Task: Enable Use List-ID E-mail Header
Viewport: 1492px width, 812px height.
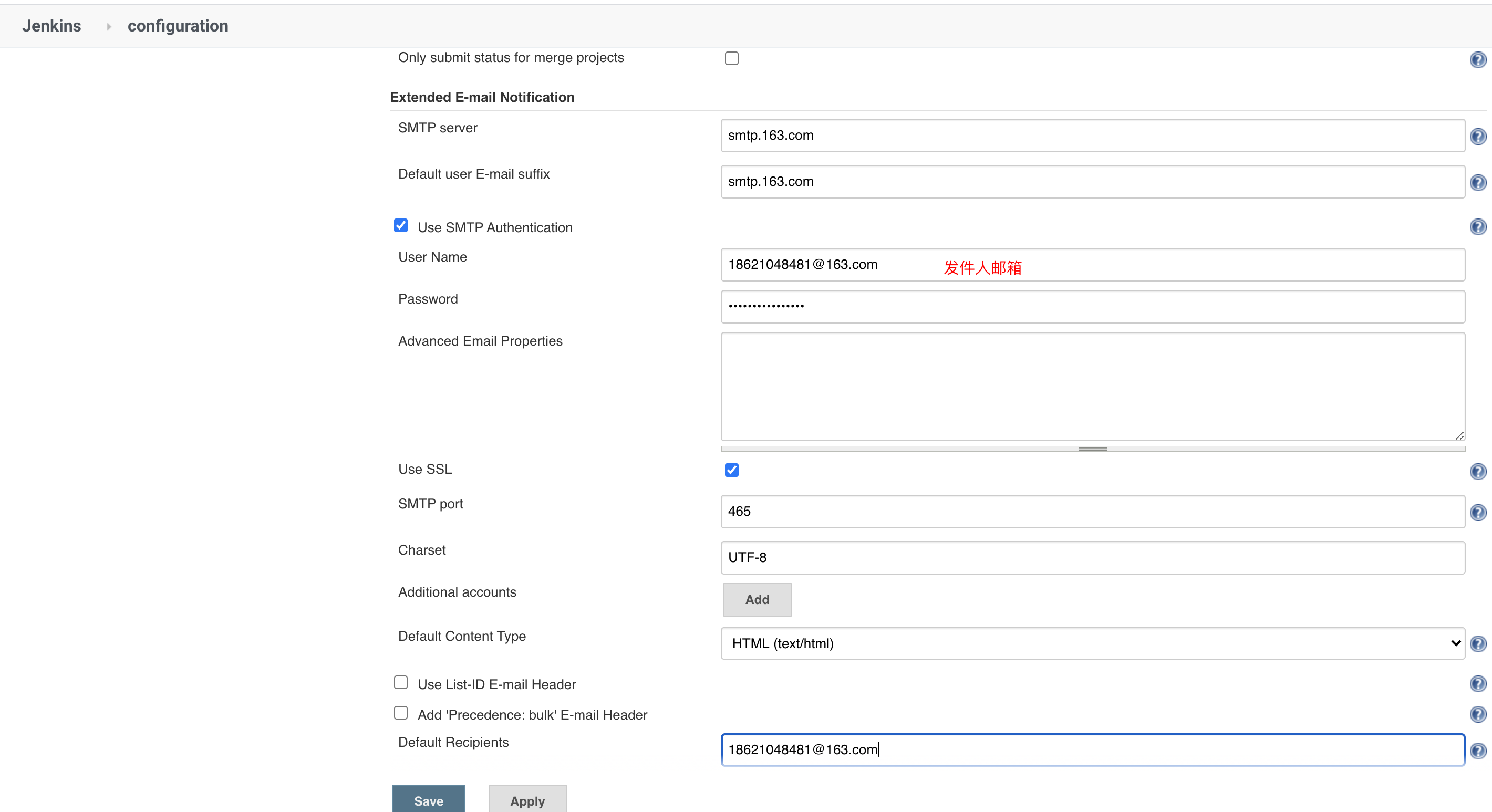Action: [x=401, y=682]
